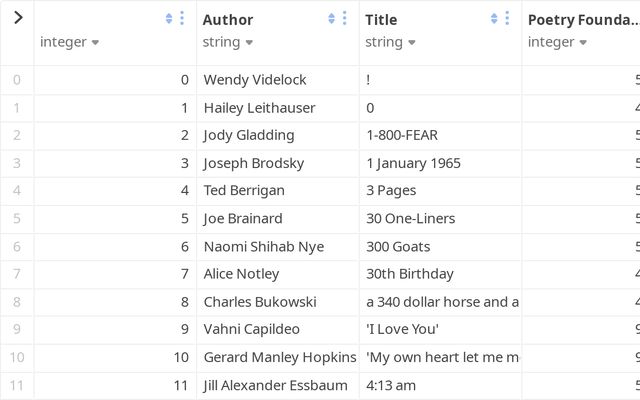
Task: Click the Title column header label
Action: 381,19
